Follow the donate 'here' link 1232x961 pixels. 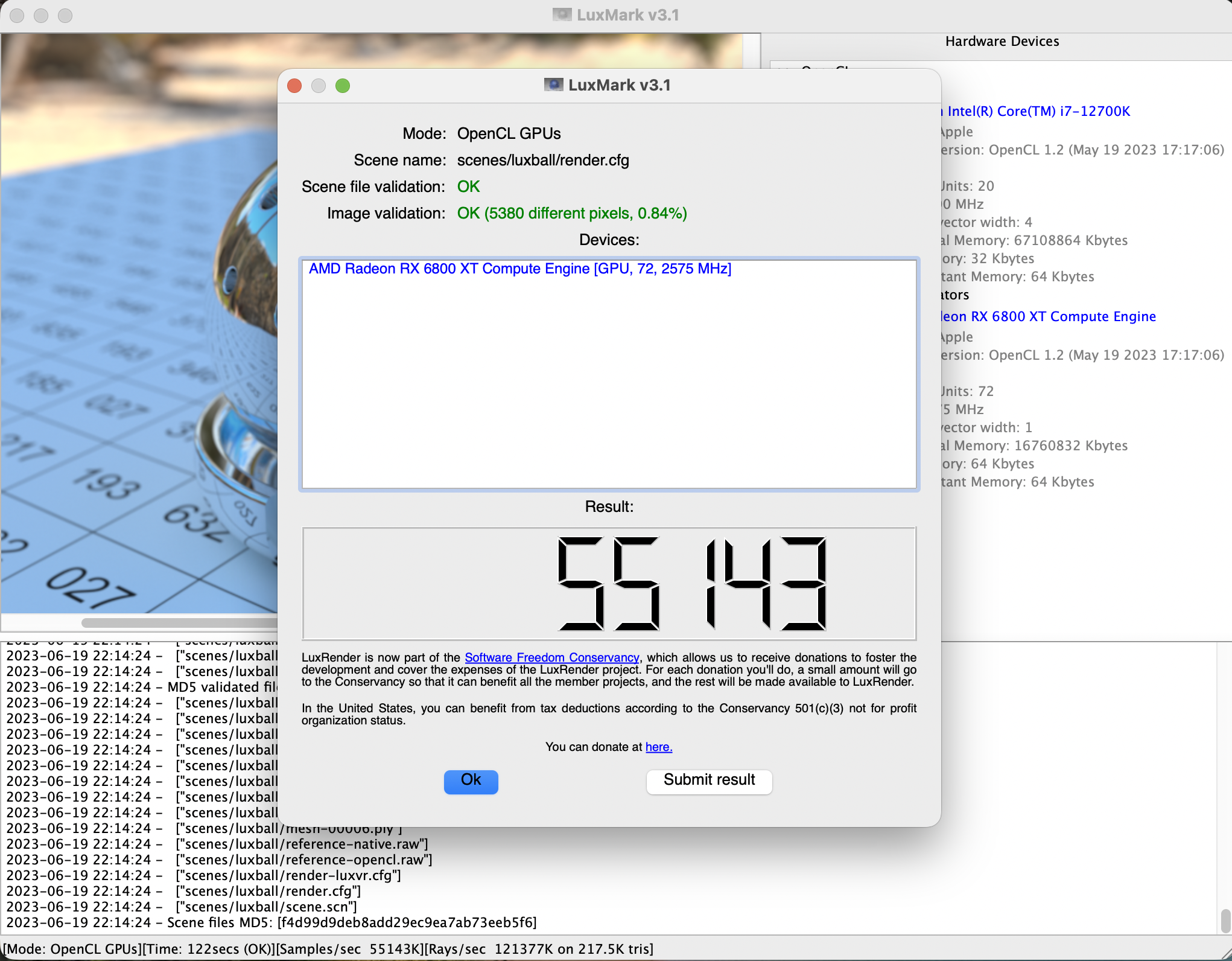click(658, 747)
